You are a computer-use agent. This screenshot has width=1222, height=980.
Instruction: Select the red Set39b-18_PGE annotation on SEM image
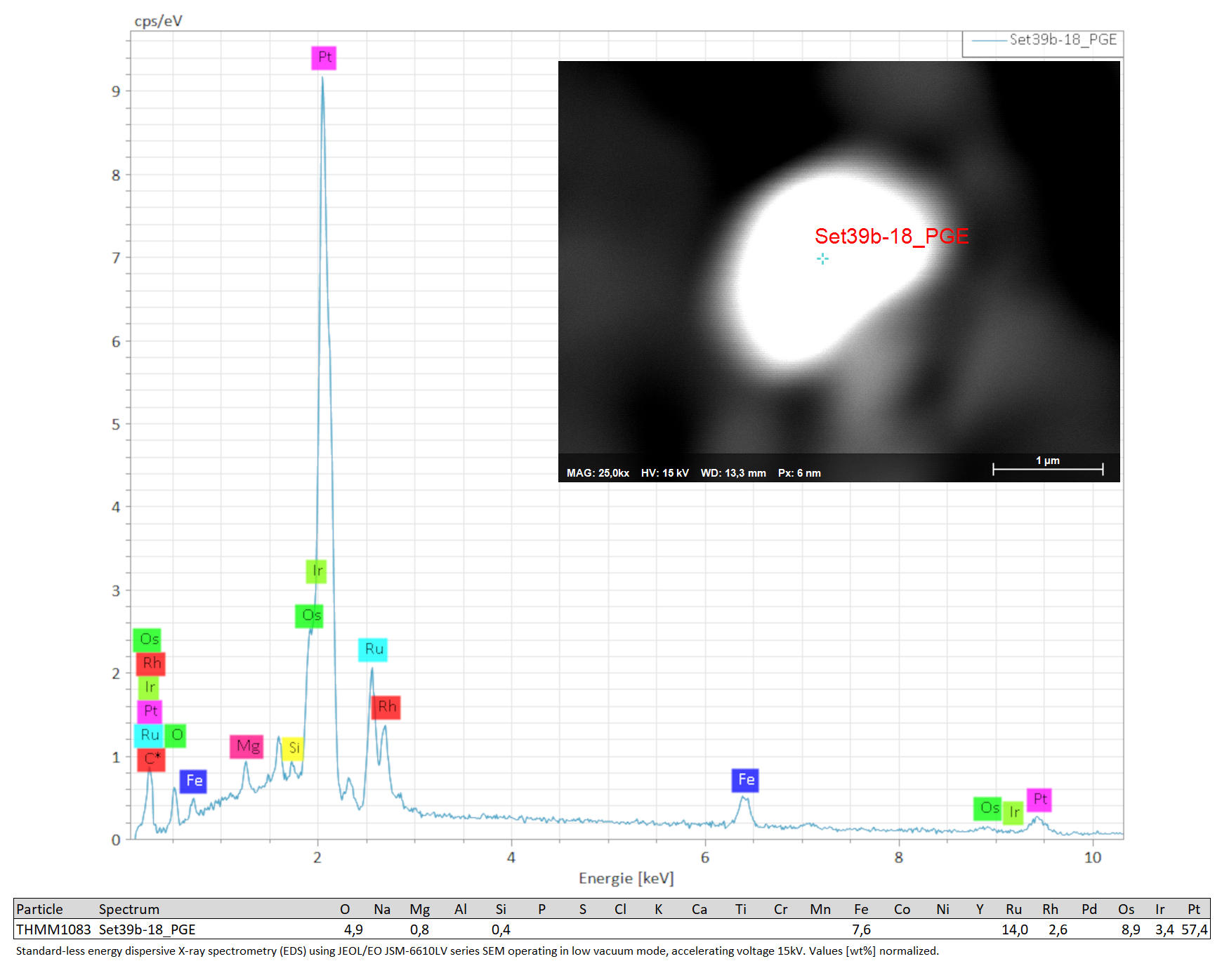[x=891, y=237]
